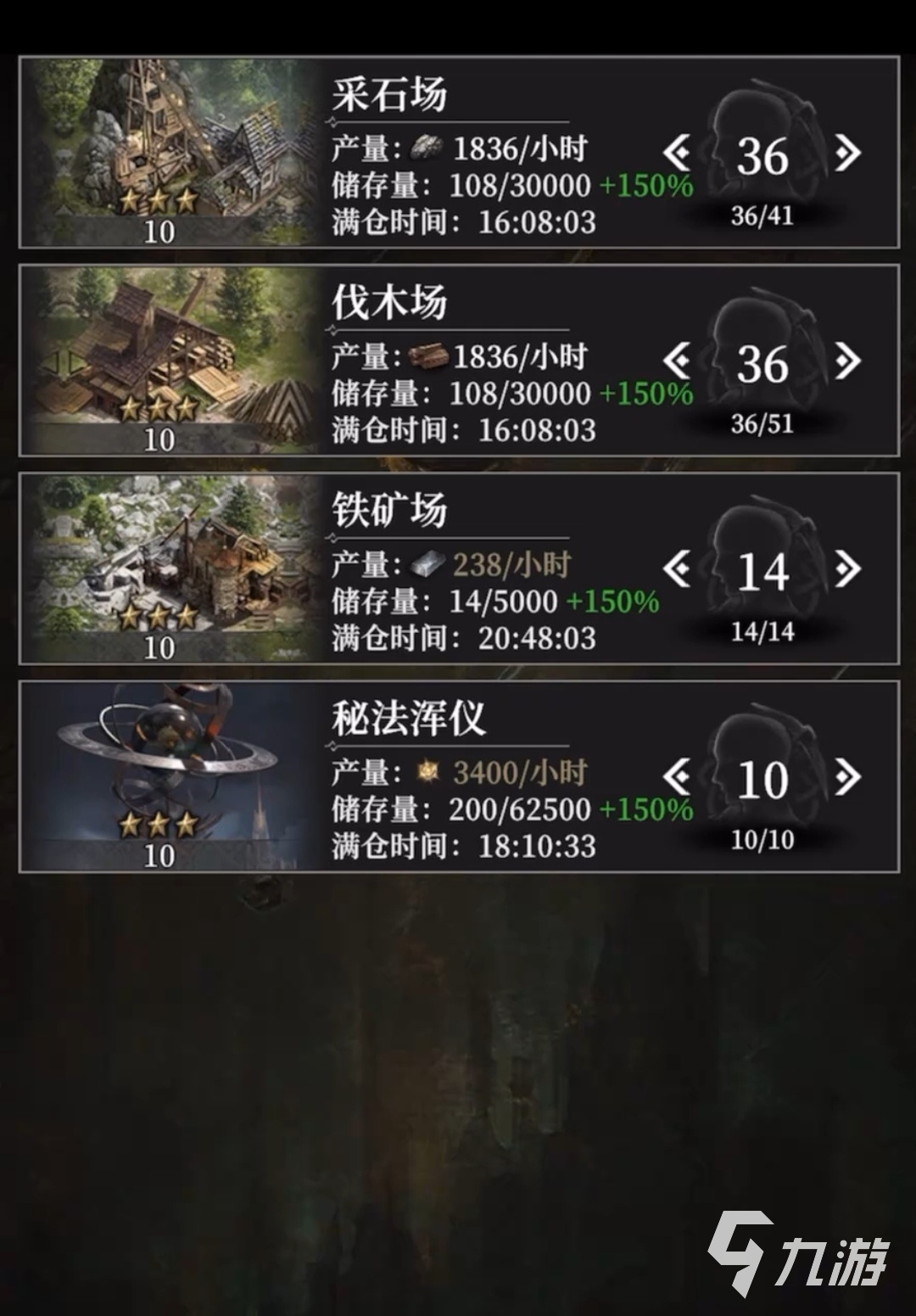916x1316 pixels.
Task: Select the 秘法浑仪 title text
Action: [408, 719]
